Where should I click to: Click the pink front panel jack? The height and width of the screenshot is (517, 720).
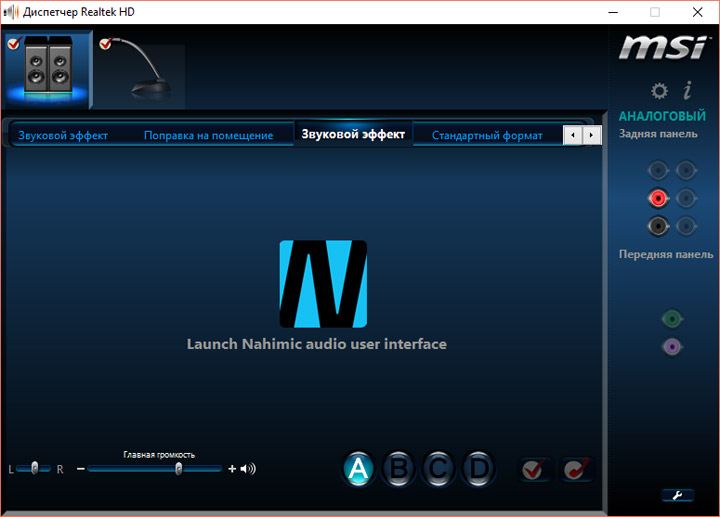coord(672,347)
